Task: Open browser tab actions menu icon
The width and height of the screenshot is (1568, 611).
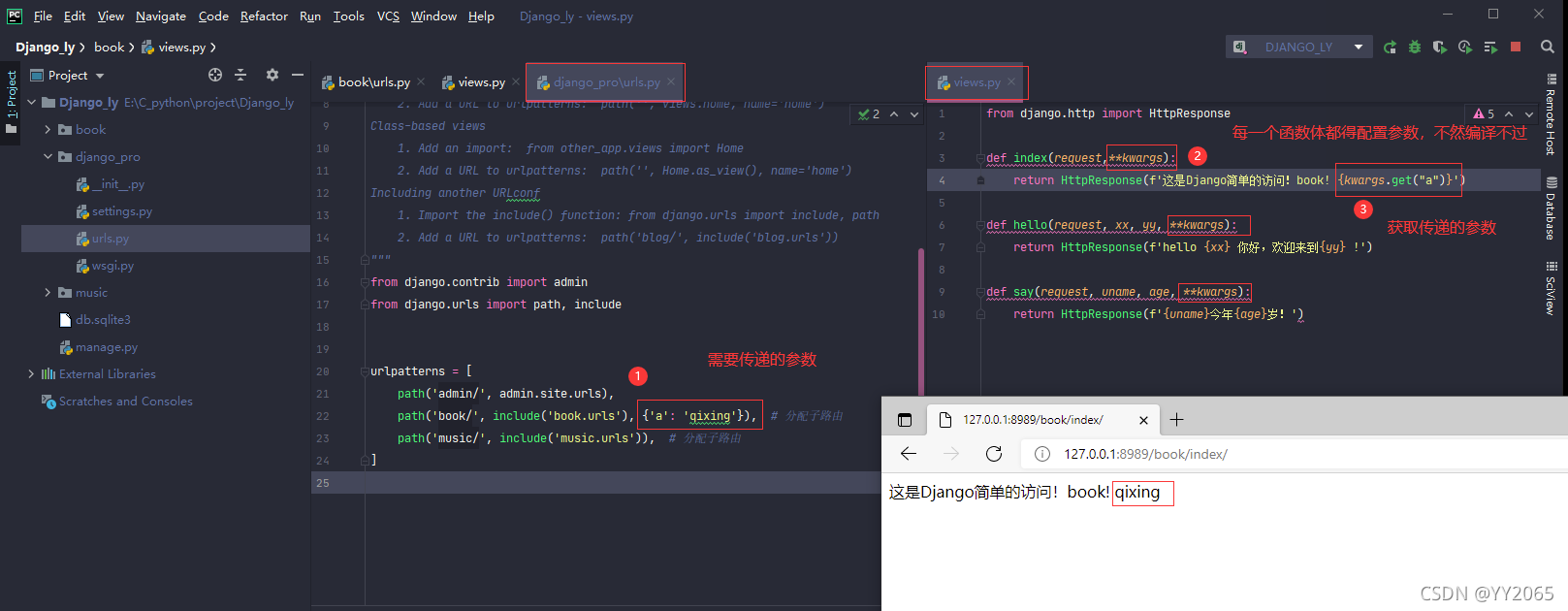Action: click(905, 420)
